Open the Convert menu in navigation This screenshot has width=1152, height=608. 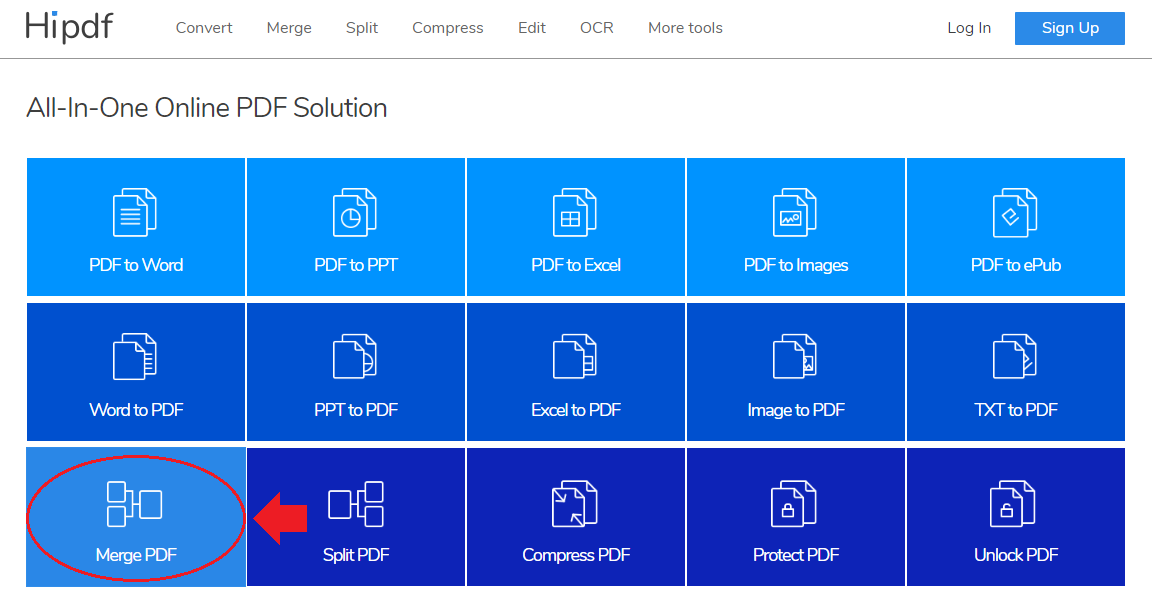(x=204, y=28)
